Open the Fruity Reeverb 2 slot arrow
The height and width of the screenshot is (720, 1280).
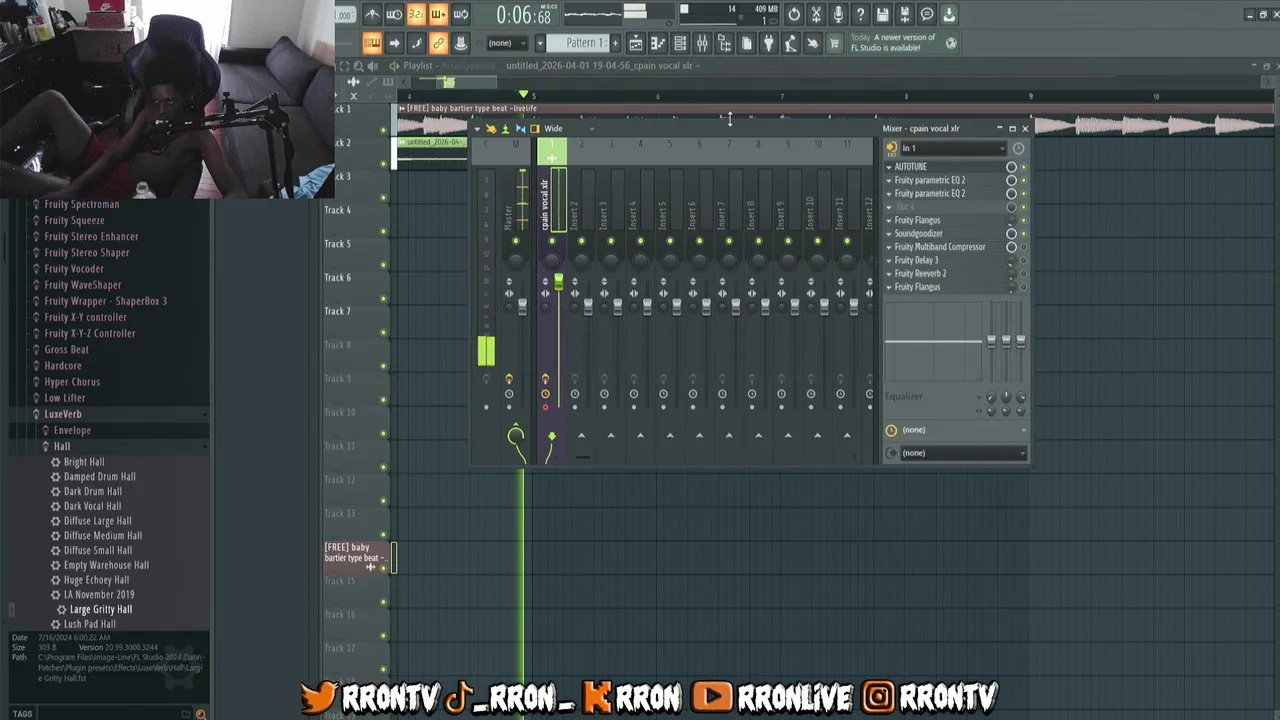click(x=889, y=273)
